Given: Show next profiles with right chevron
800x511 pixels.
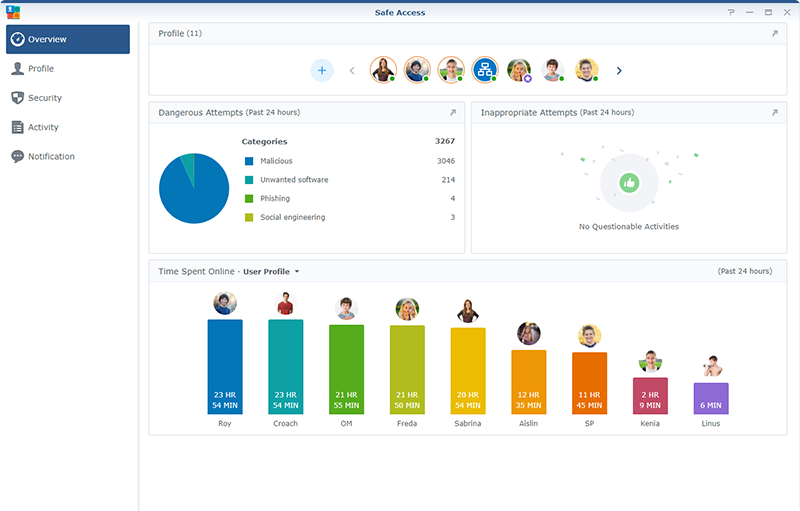Looking at the screenshot, I should [x=619, y=70].
